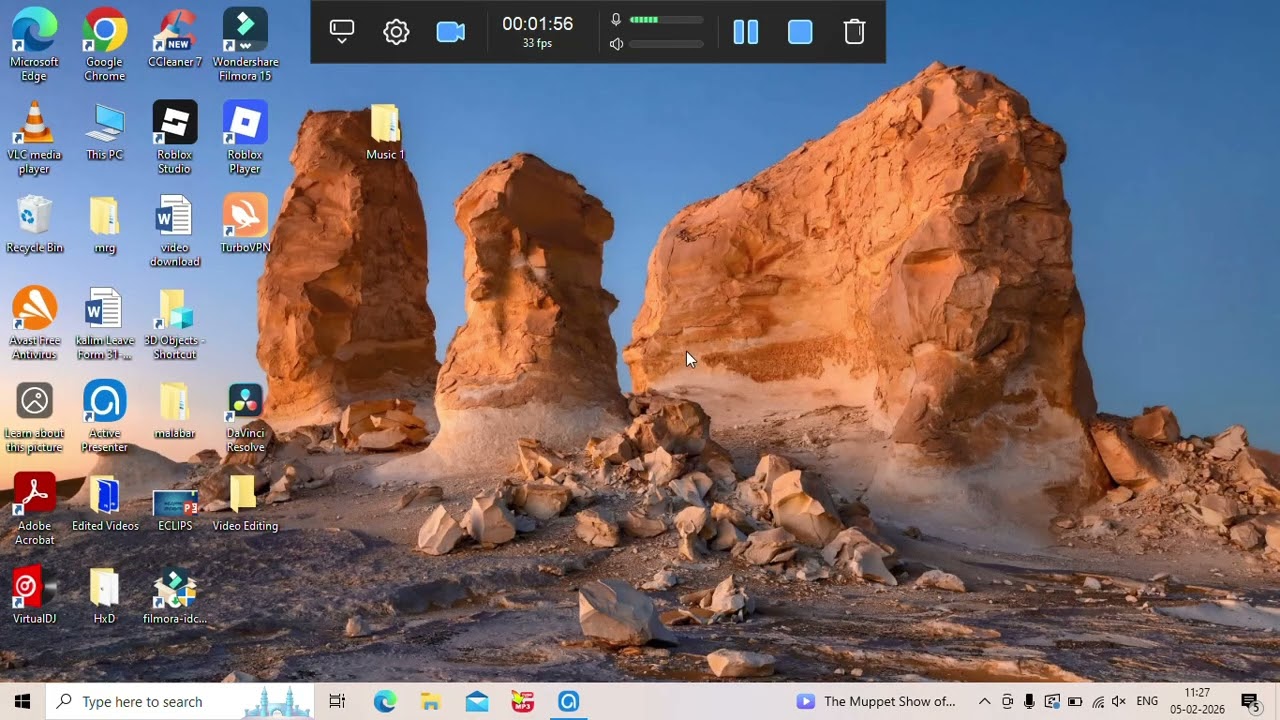This screenshot has width=1280, height=720.
Task: Open Active Presenter taskbar button
Action: tap(569, 701)
